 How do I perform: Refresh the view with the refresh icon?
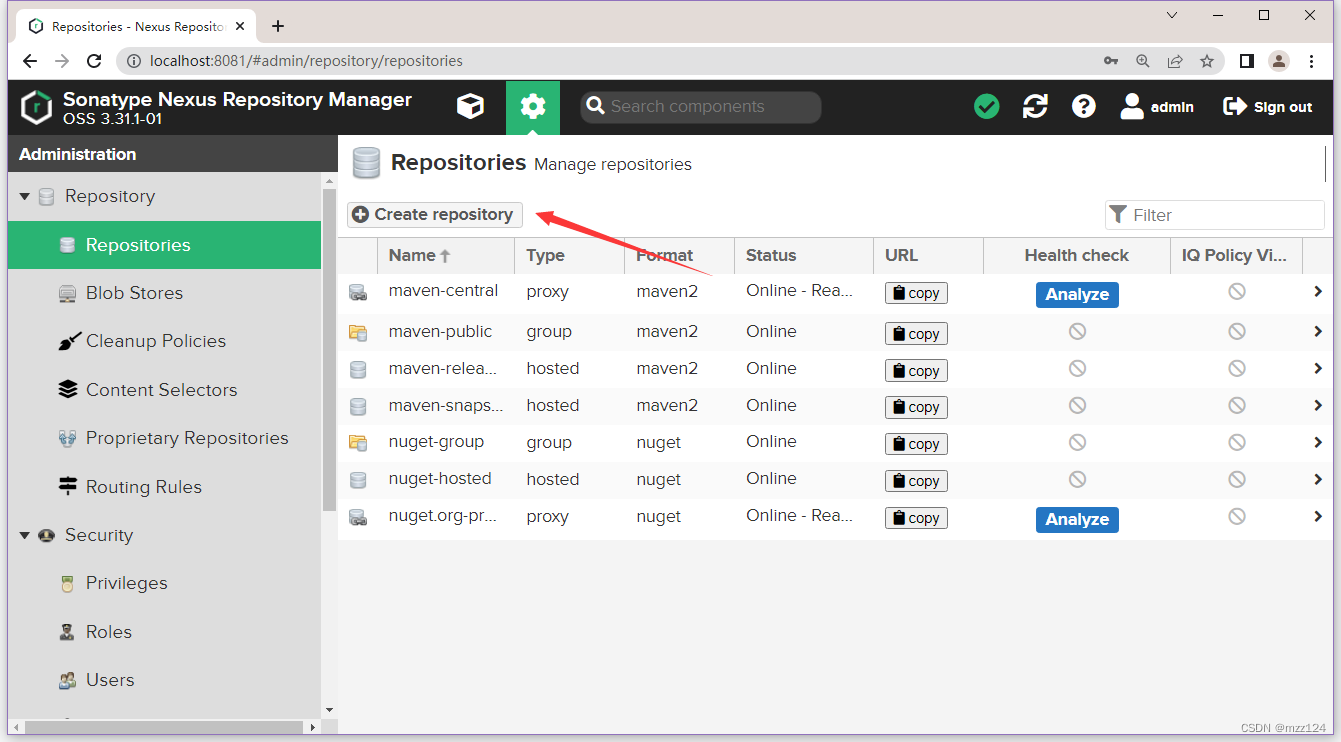pos(1035,106)
